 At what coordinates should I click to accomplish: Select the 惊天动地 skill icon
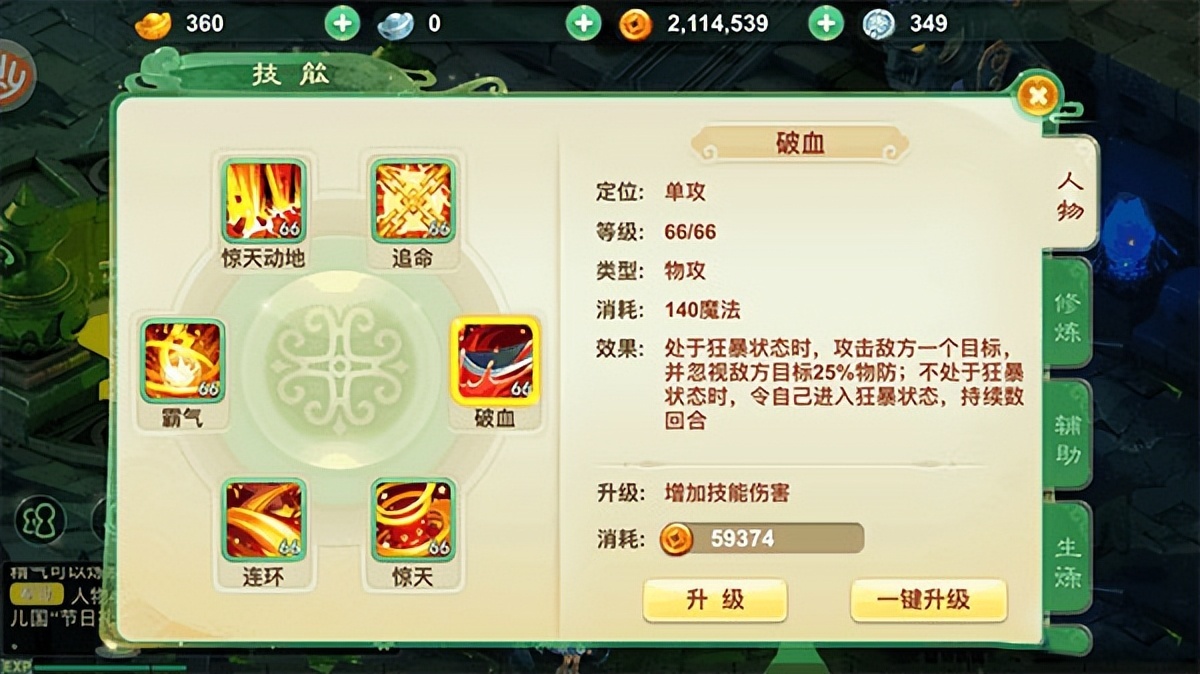tap(264, 201)
